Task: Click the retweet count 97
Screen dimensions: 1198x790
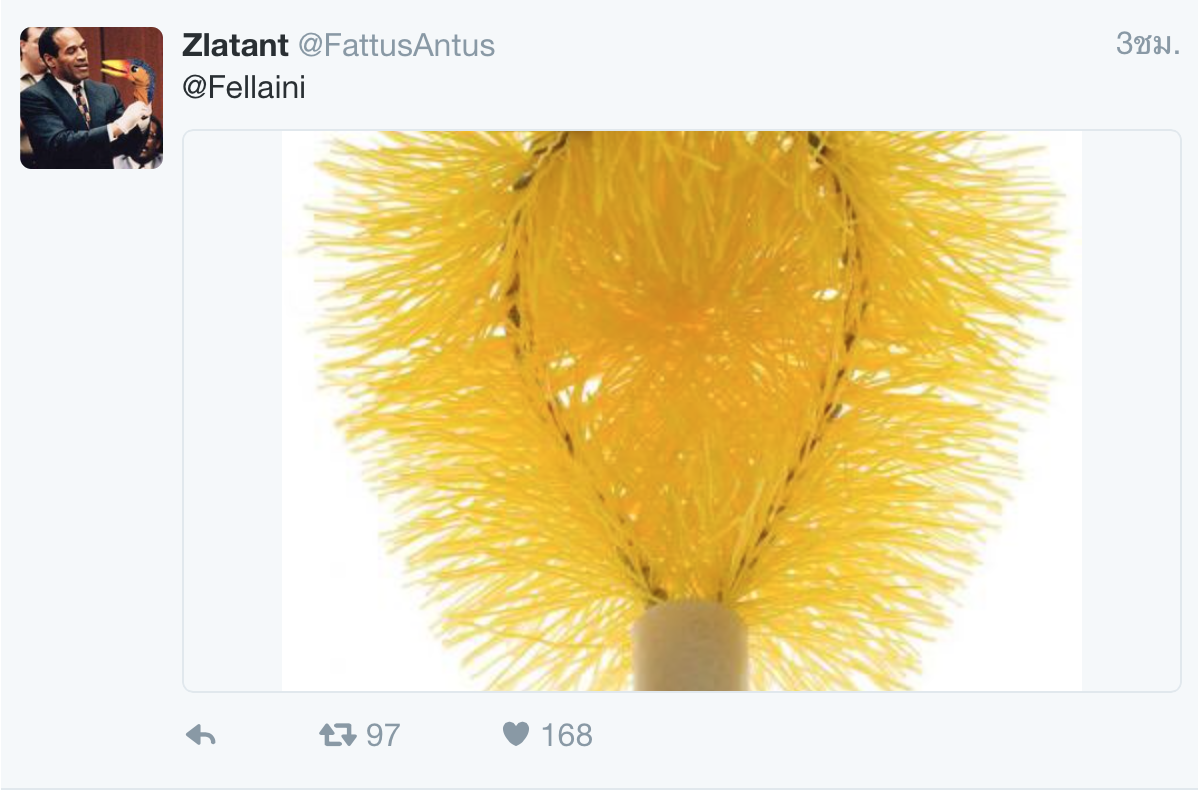Action: pyautogui.click(x=383, y=736)
